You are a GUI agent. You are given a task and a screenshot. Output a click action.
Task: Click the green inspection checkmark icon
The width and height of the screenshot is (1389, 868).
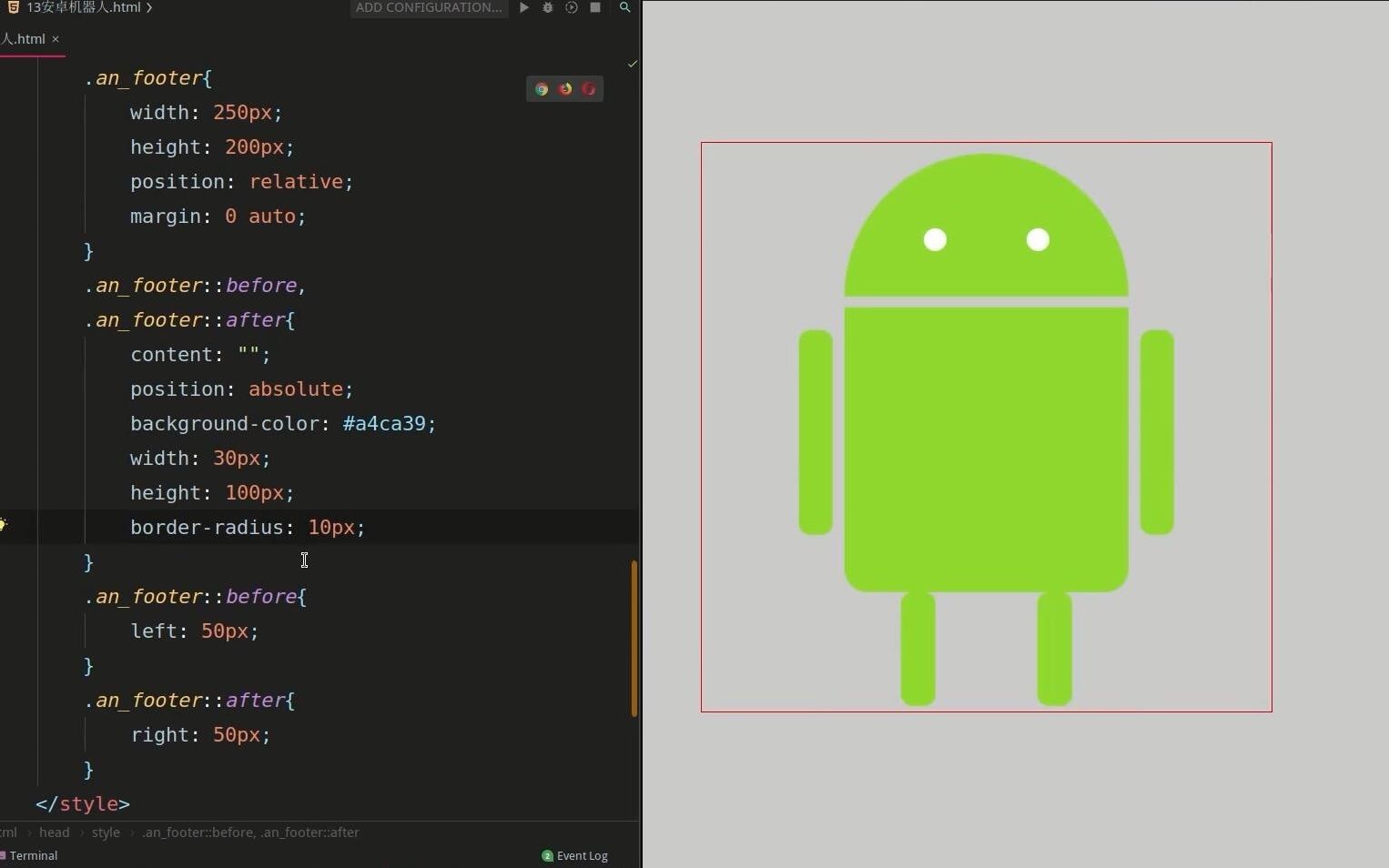pos(632,64)
